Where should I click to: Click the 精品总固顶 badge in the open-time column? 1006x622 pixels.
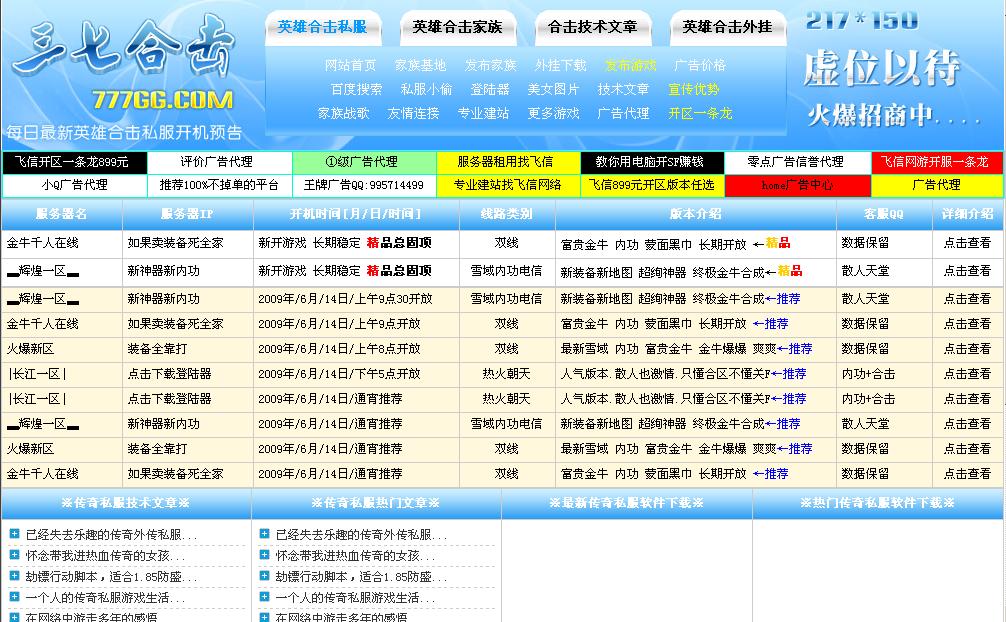[396, 244]
